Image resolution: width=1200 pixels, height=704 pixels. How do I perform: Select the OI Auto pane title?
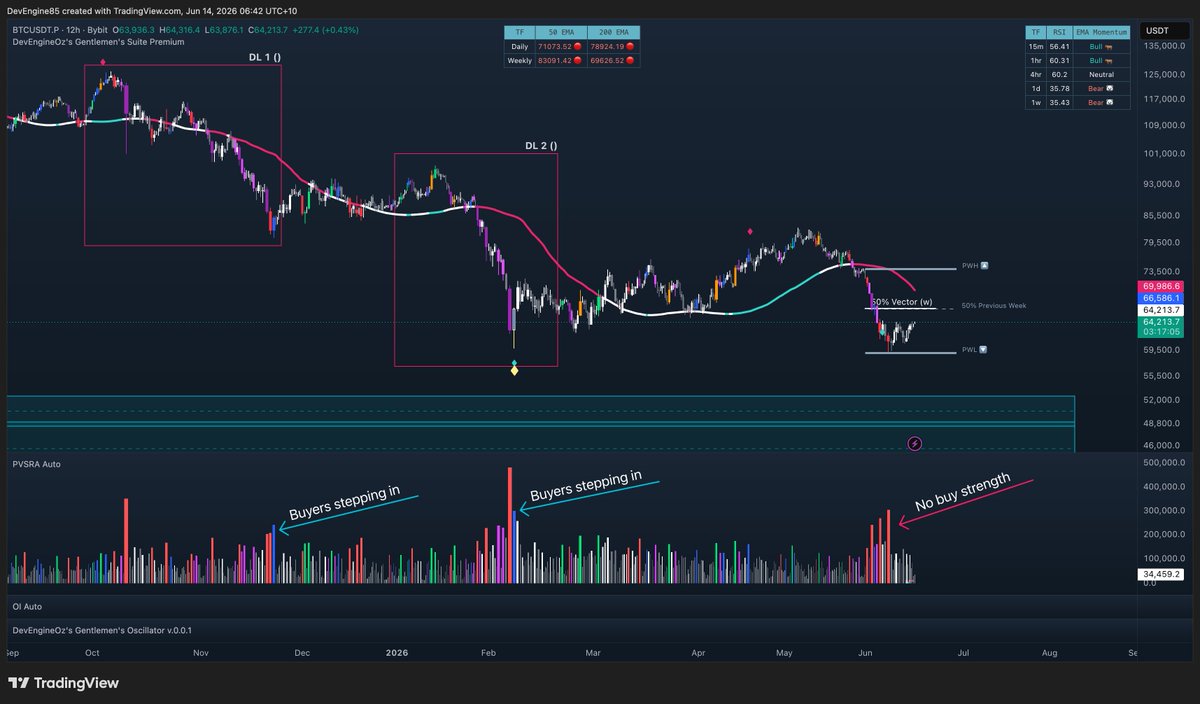[x=28, y=606]
